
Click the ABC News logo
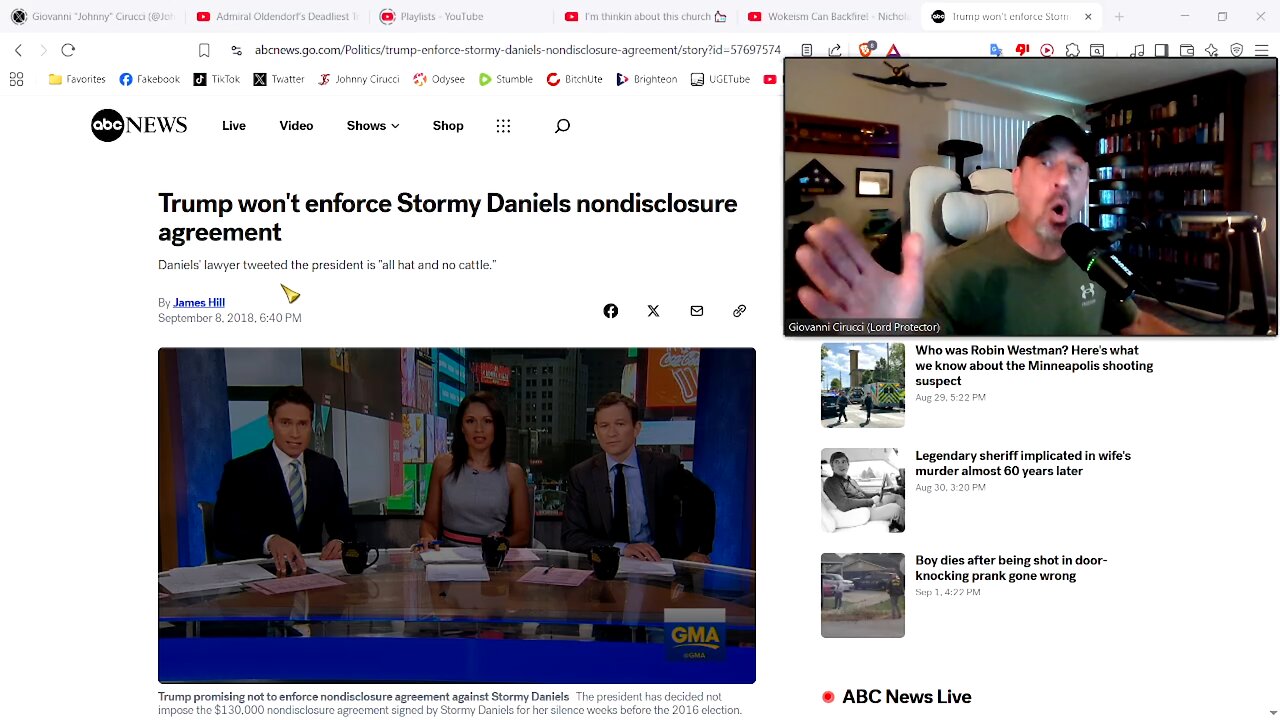click(x=139, y=125)
